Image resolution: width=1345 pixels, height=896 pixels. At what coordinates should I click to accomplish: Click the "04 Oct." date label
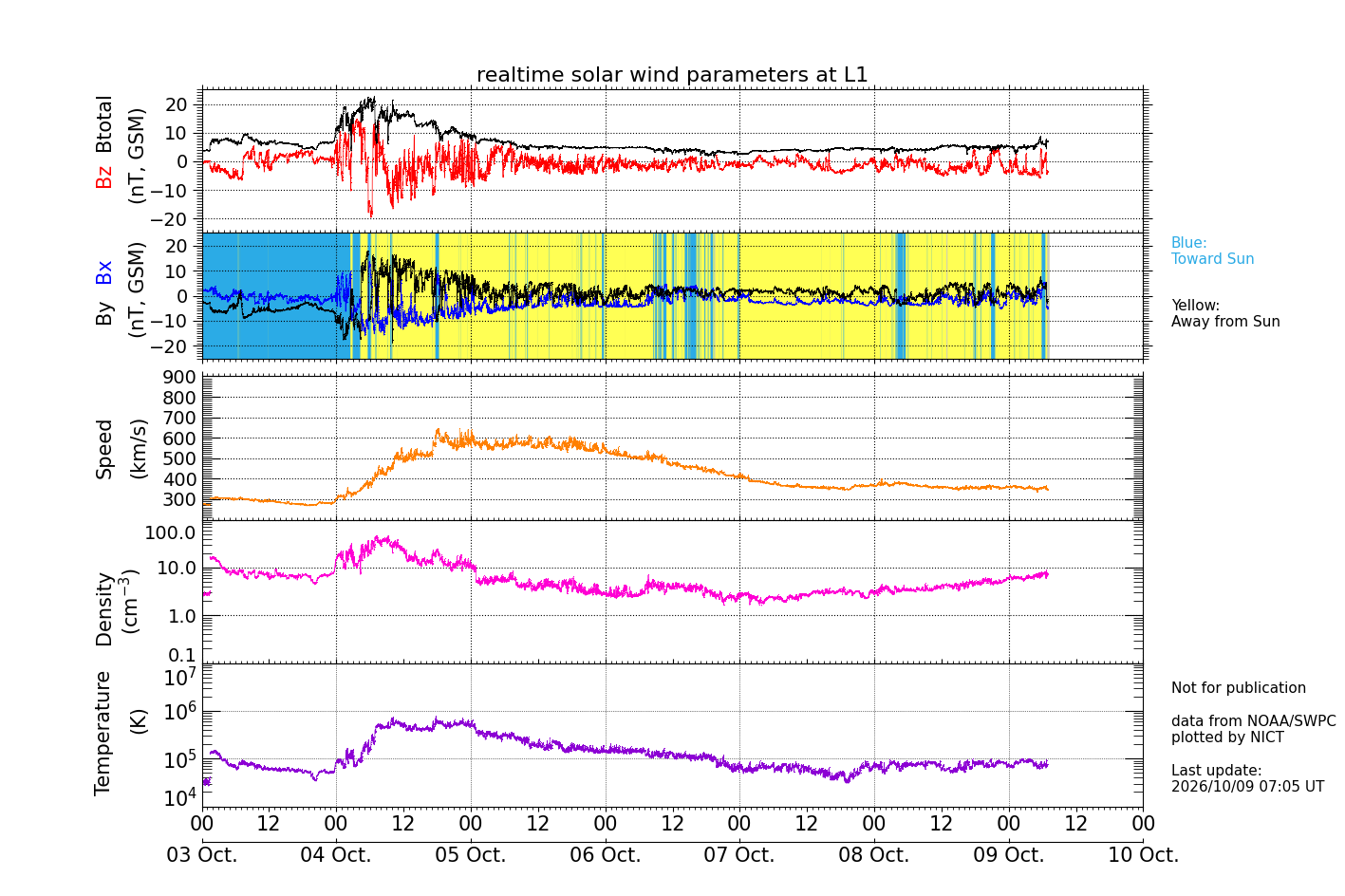336,854
